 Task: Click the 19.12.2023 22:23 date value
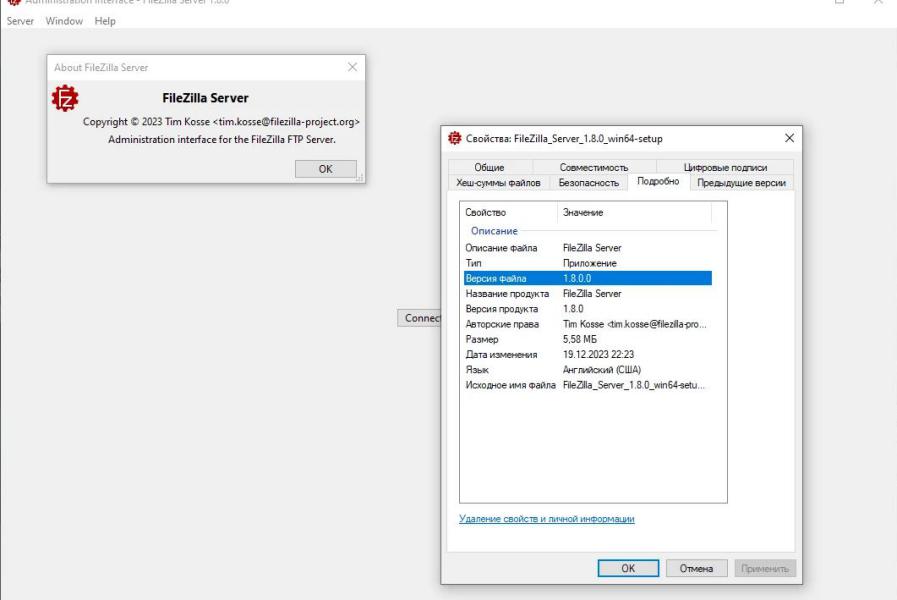point(598,355)
